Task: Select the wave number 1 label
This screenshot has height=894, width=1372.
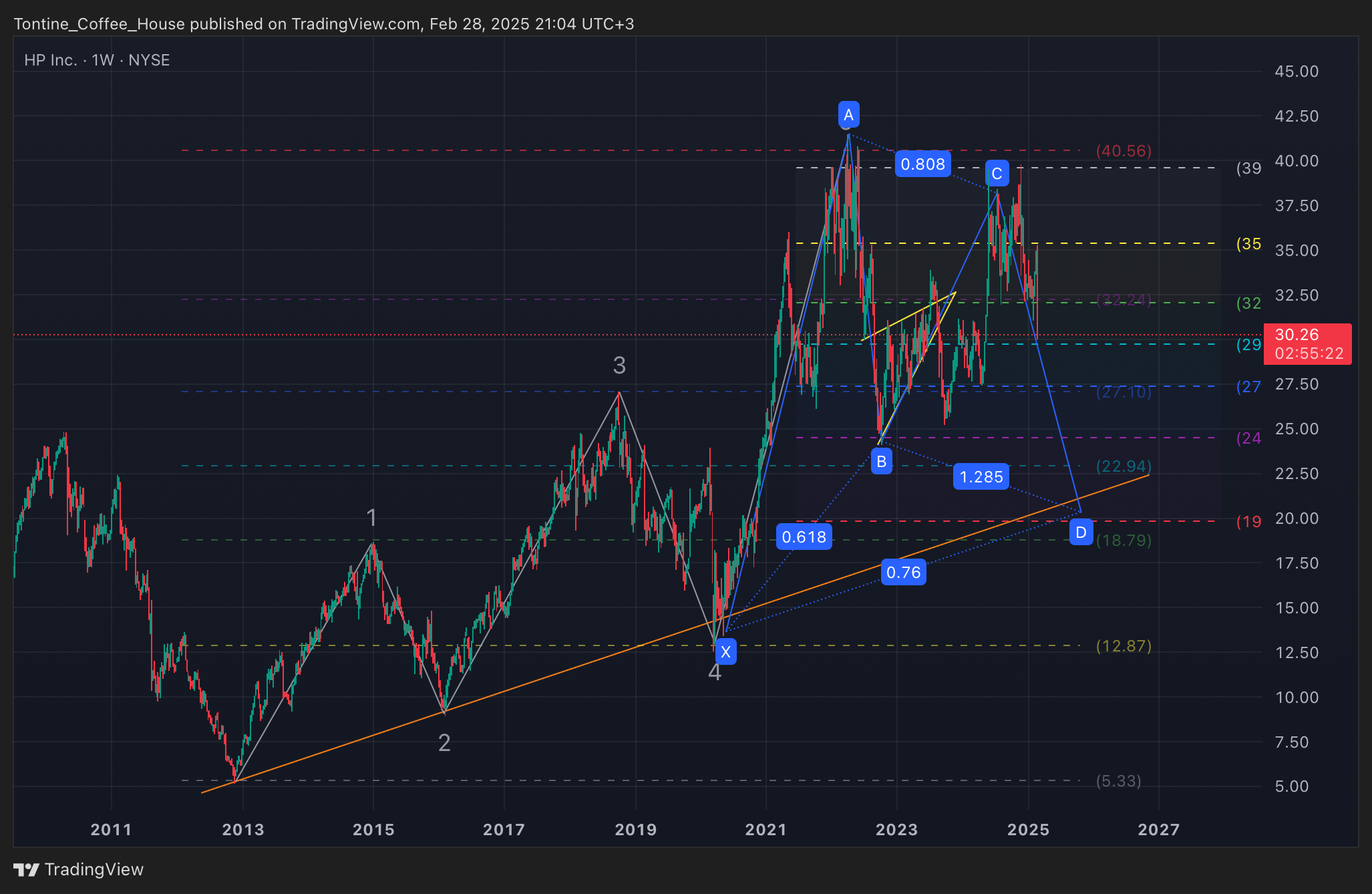Action: pos(372,517)
